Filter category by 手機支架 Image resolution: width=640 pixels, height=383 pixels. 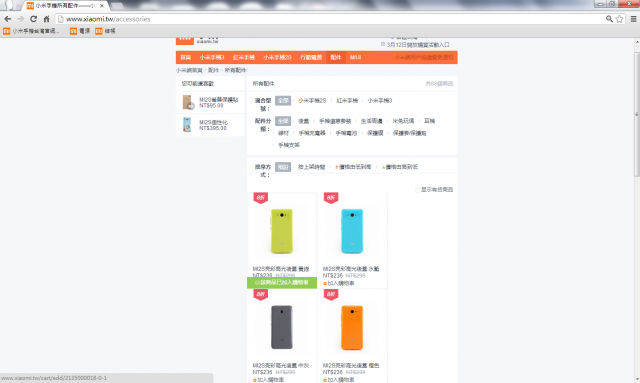tap(289, 145)
